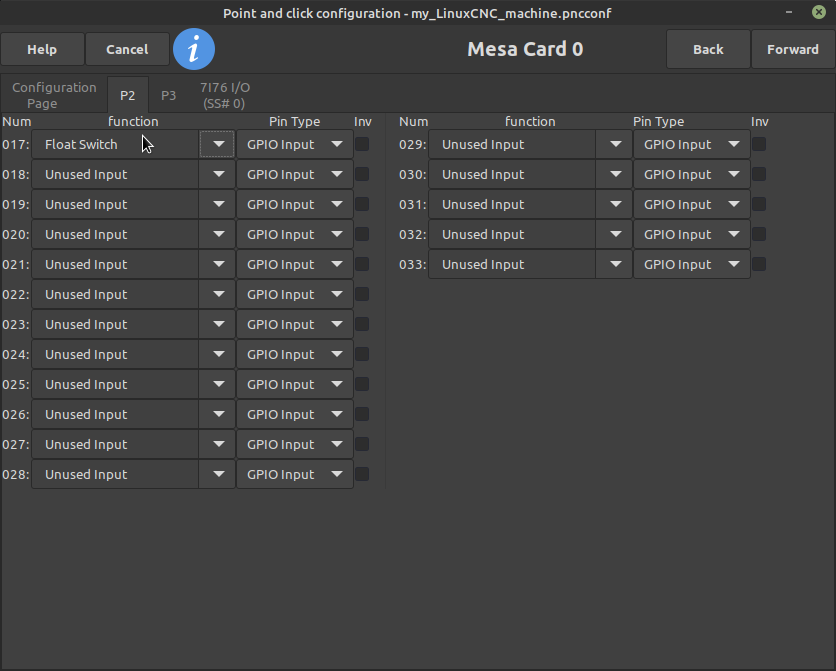
Task: Open Pin Type dropdown for pin 026
Action: (295, 414)
